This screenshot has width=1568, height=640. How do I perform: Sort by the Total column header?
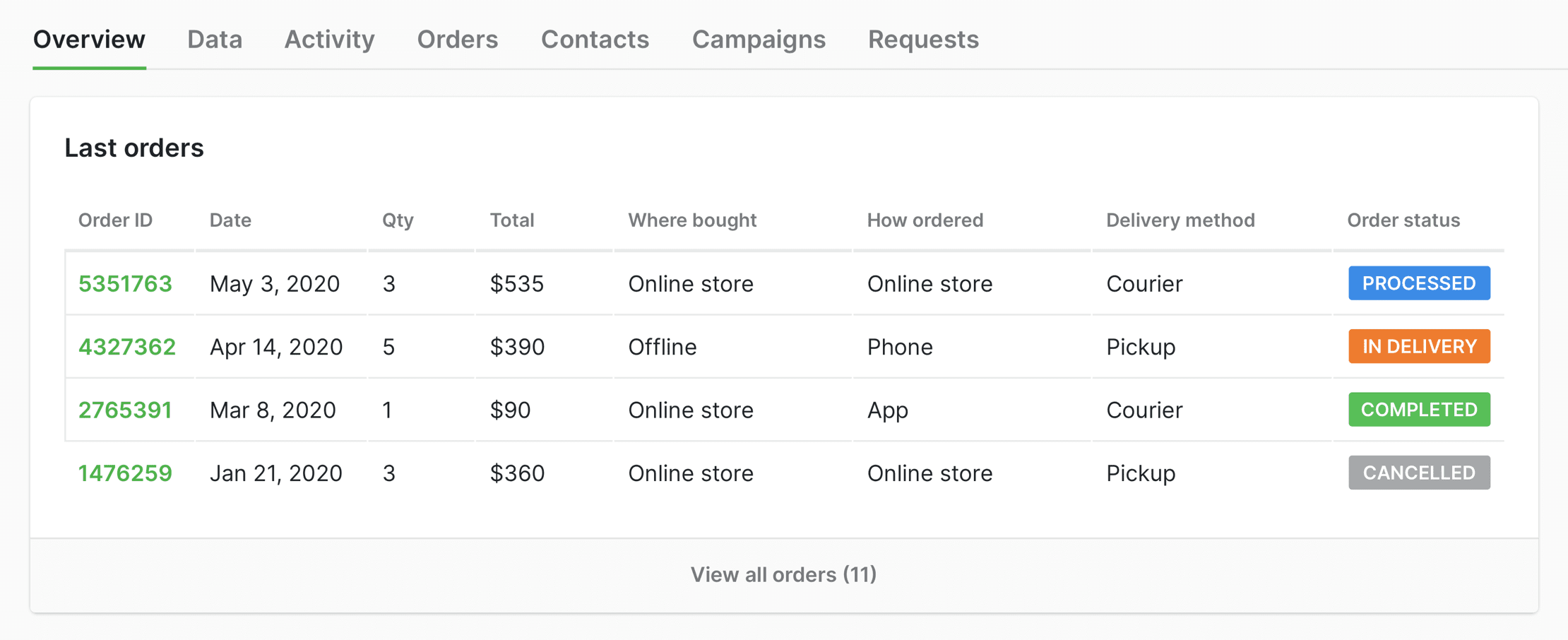point(512,220)
